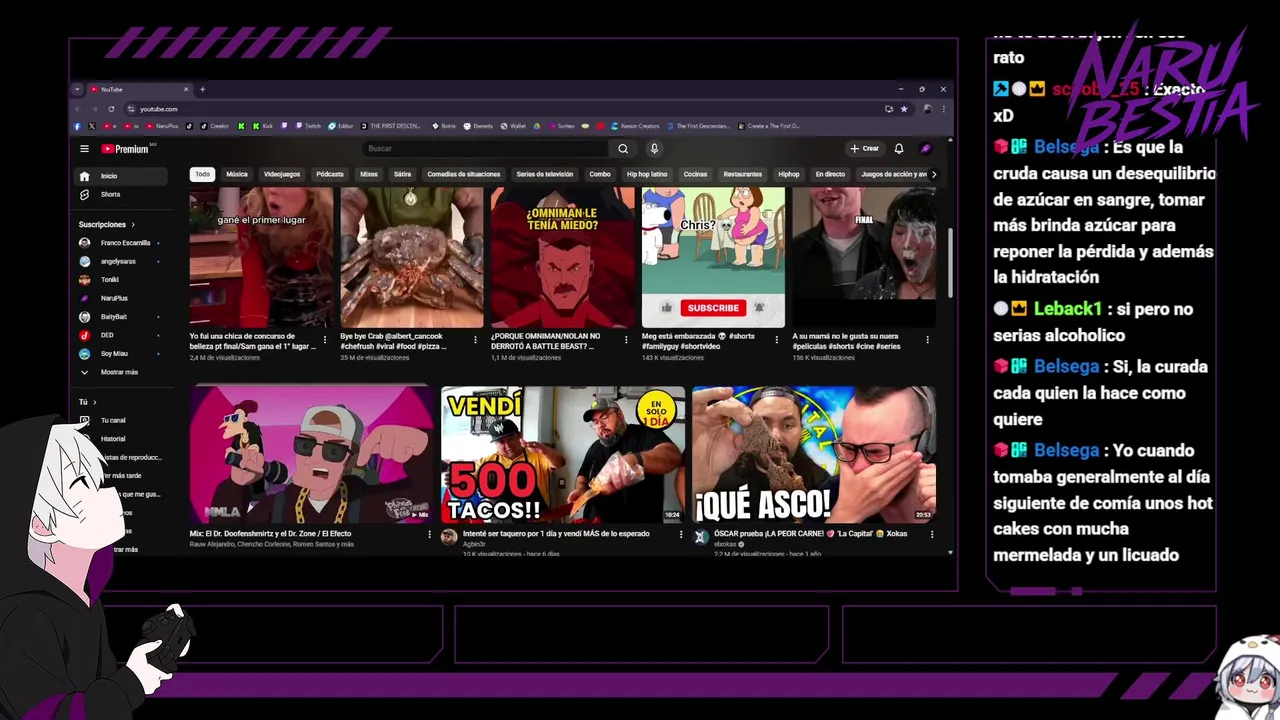1280x720 pixels.
Task: Open new browser tab with plus button
Action: click(202, 89)
